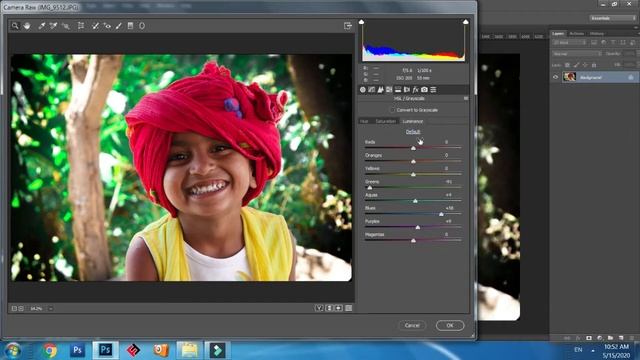Open Google Chrome from the taskbar
This screenshot has height=360, width=640.
pos(50,351)
